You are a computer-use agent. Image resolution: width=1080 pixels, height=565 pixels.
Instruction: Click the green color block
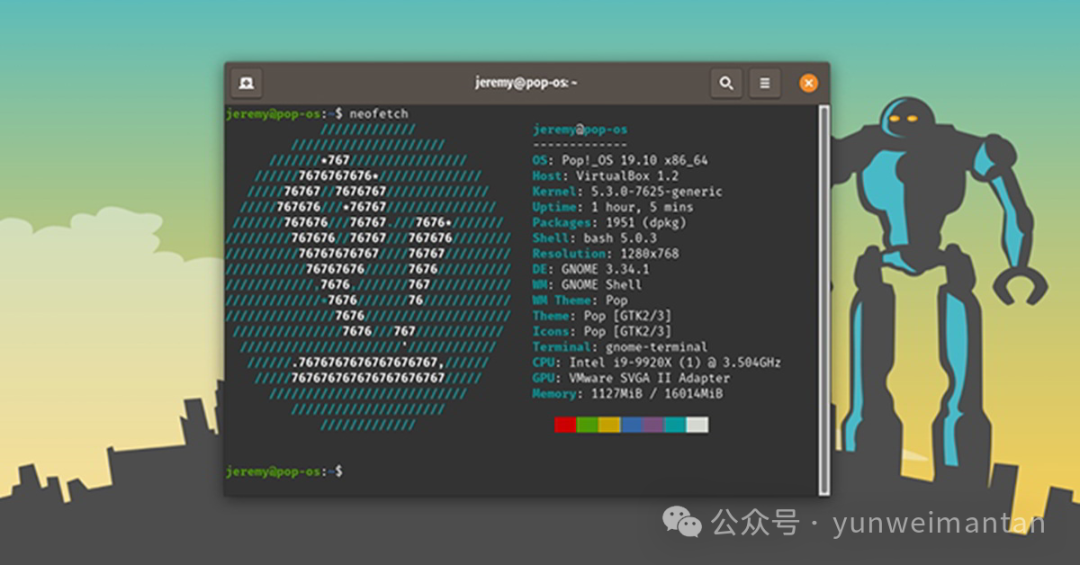[588, 424]
